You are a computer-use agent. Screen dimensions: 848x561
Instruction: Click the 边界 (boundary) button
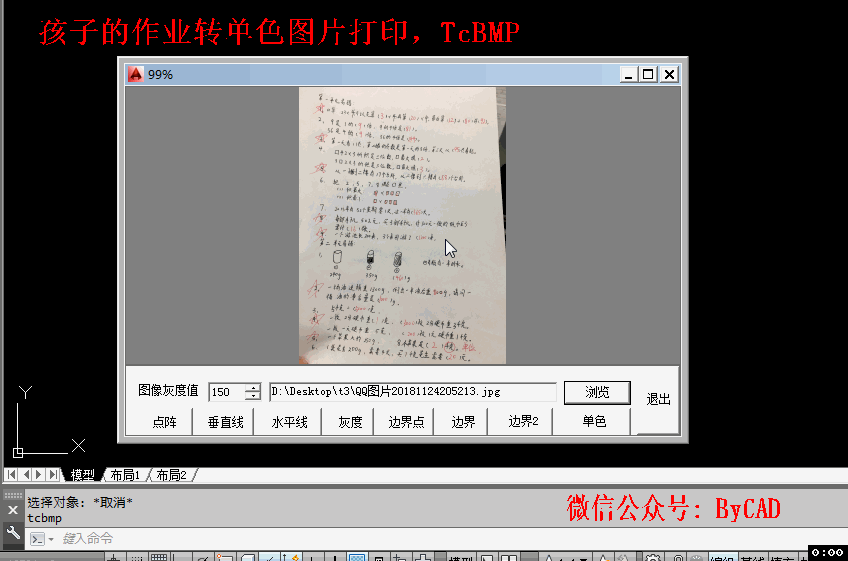click(x=463, y=422)
